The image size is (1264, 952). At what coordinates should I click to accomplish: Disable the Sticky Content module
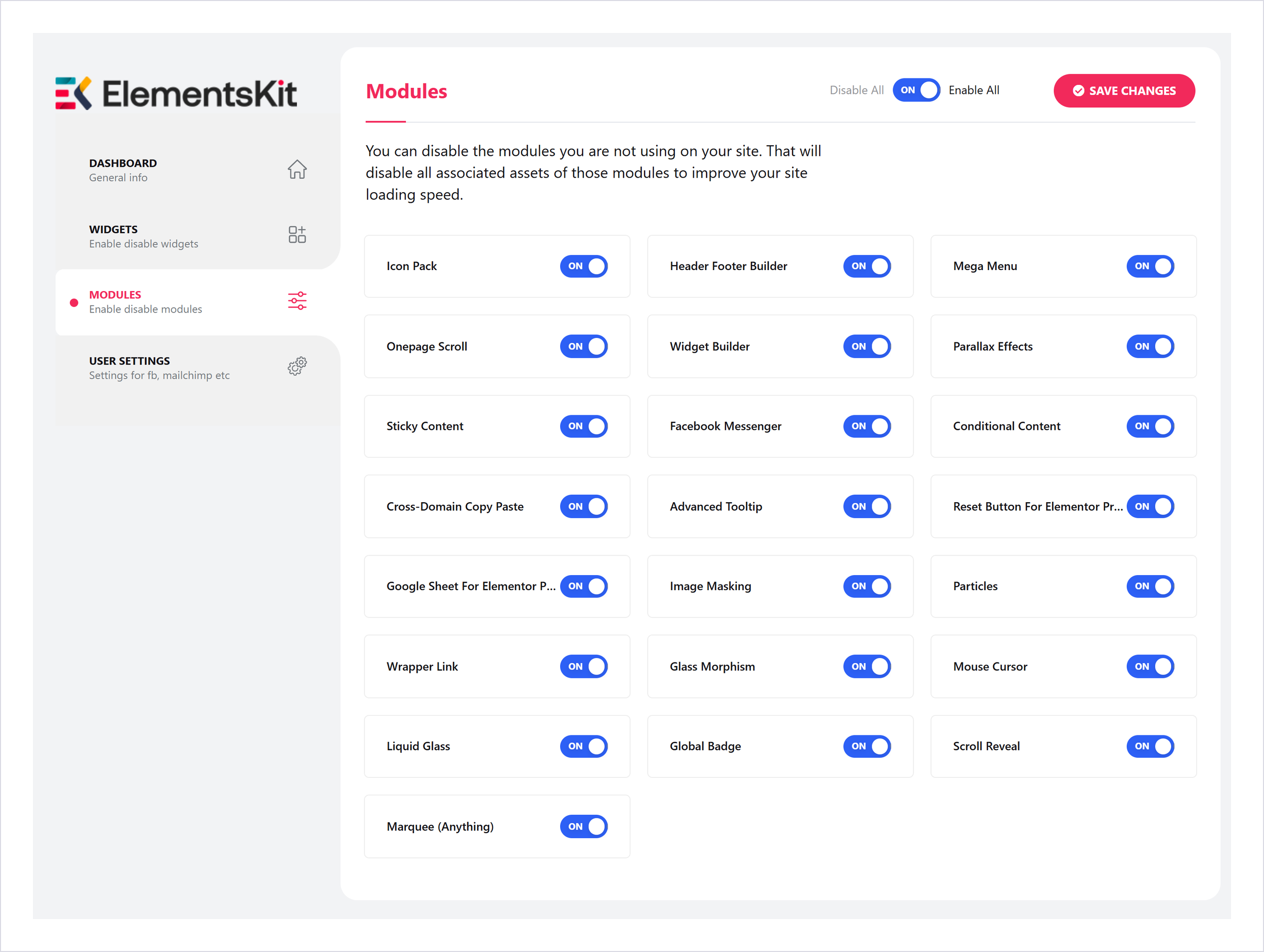click(x=583, y=426)
